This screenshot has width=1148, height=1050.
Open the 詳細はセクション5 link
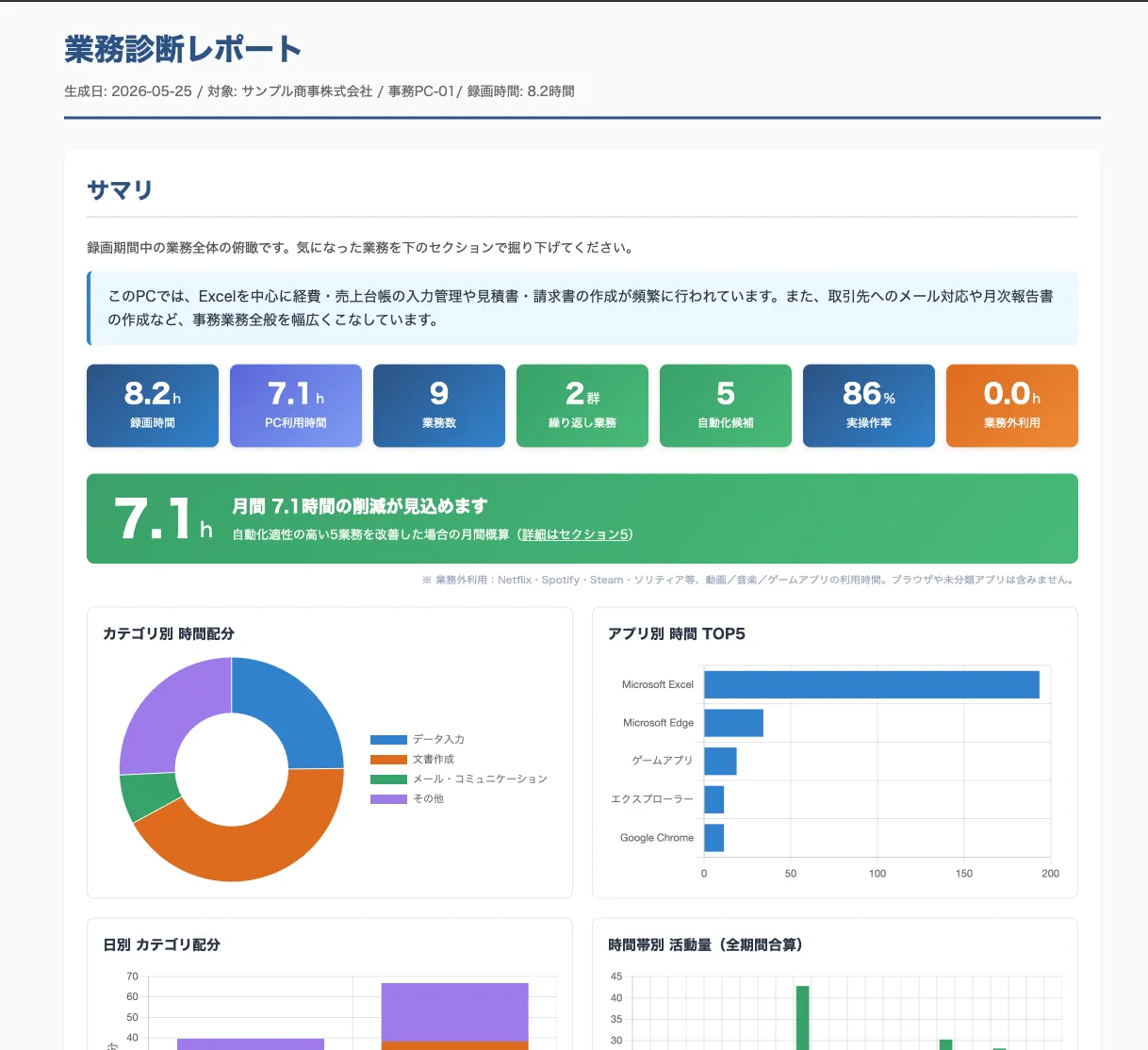pos(575,534)
